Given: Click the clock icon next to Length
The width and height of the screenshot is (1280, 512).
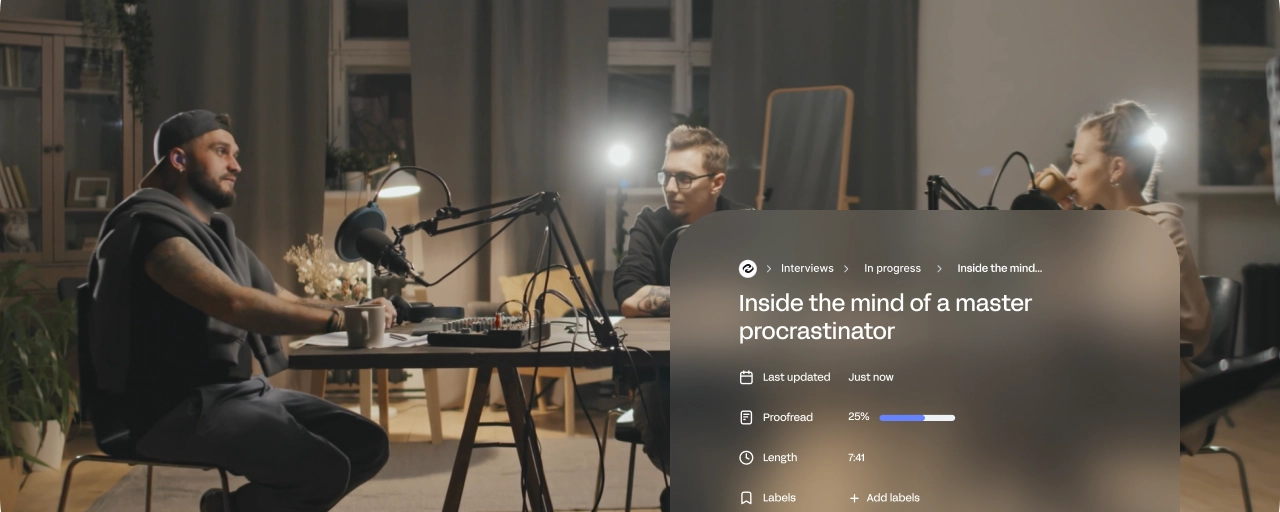Looking at the screenshot, I should (746, 458).
